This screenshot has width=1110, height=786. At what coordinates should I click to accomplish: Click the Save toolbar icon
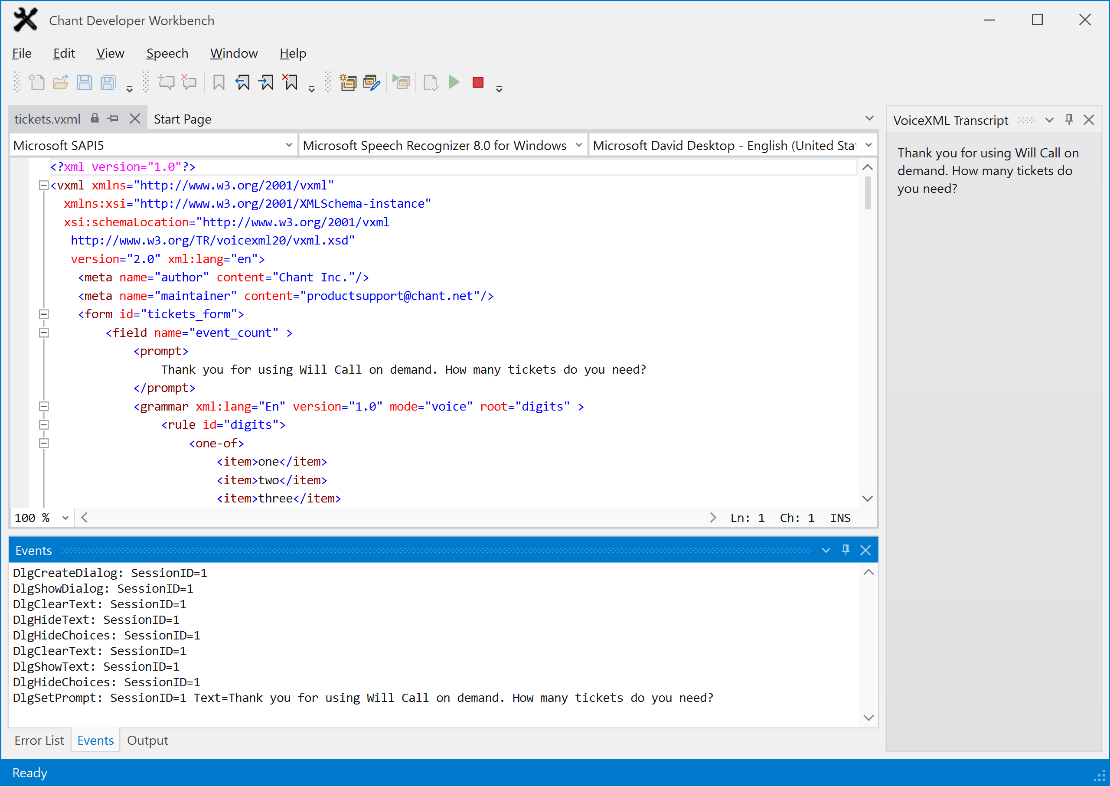(x=84, y=83)
